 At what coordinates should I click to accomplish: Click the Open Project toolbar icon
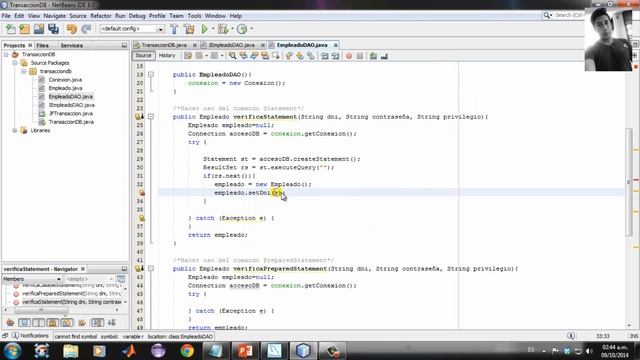coord(39,29)
